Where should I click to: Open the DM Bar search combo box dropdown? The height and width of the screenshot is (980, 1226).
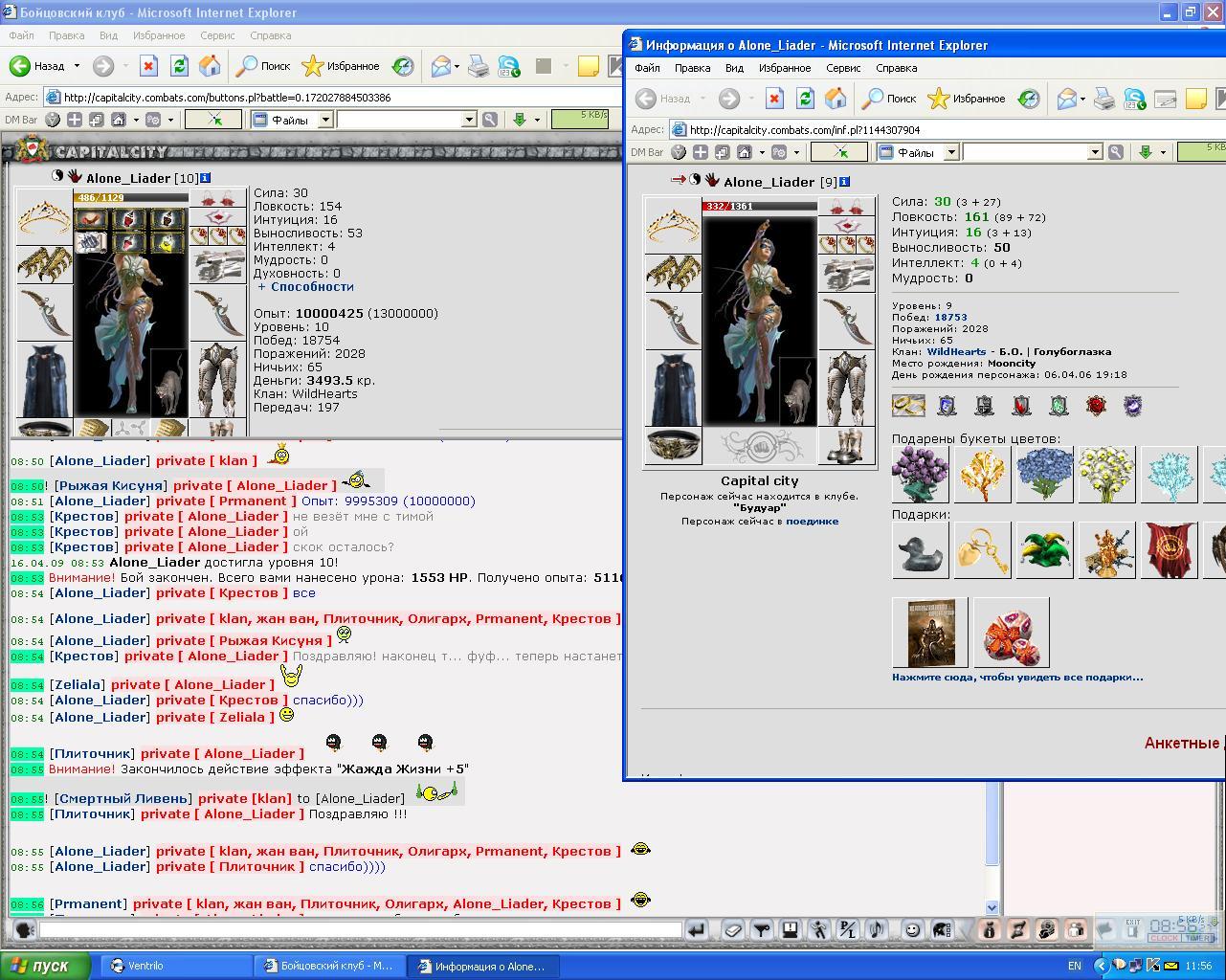coord(469,120)
